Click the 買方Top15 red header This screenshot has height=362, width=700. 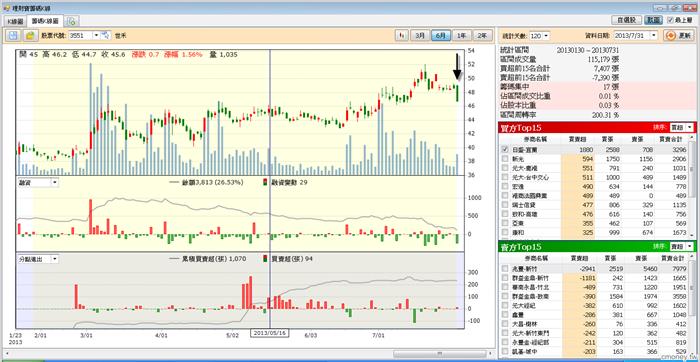point(597,128)
